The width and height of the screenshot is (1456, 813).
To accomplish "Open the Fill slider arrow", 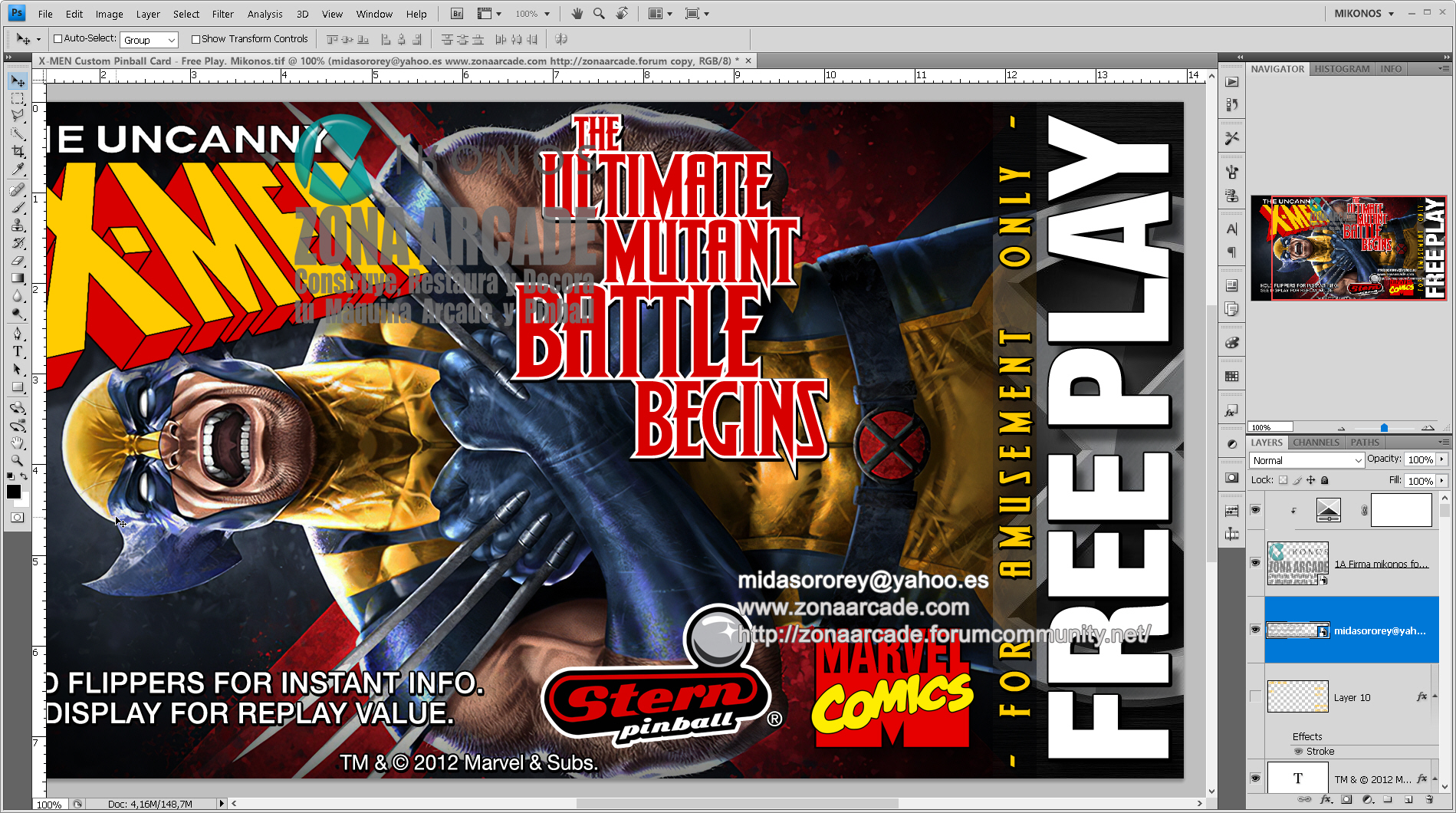I will tap(1441, 481).
